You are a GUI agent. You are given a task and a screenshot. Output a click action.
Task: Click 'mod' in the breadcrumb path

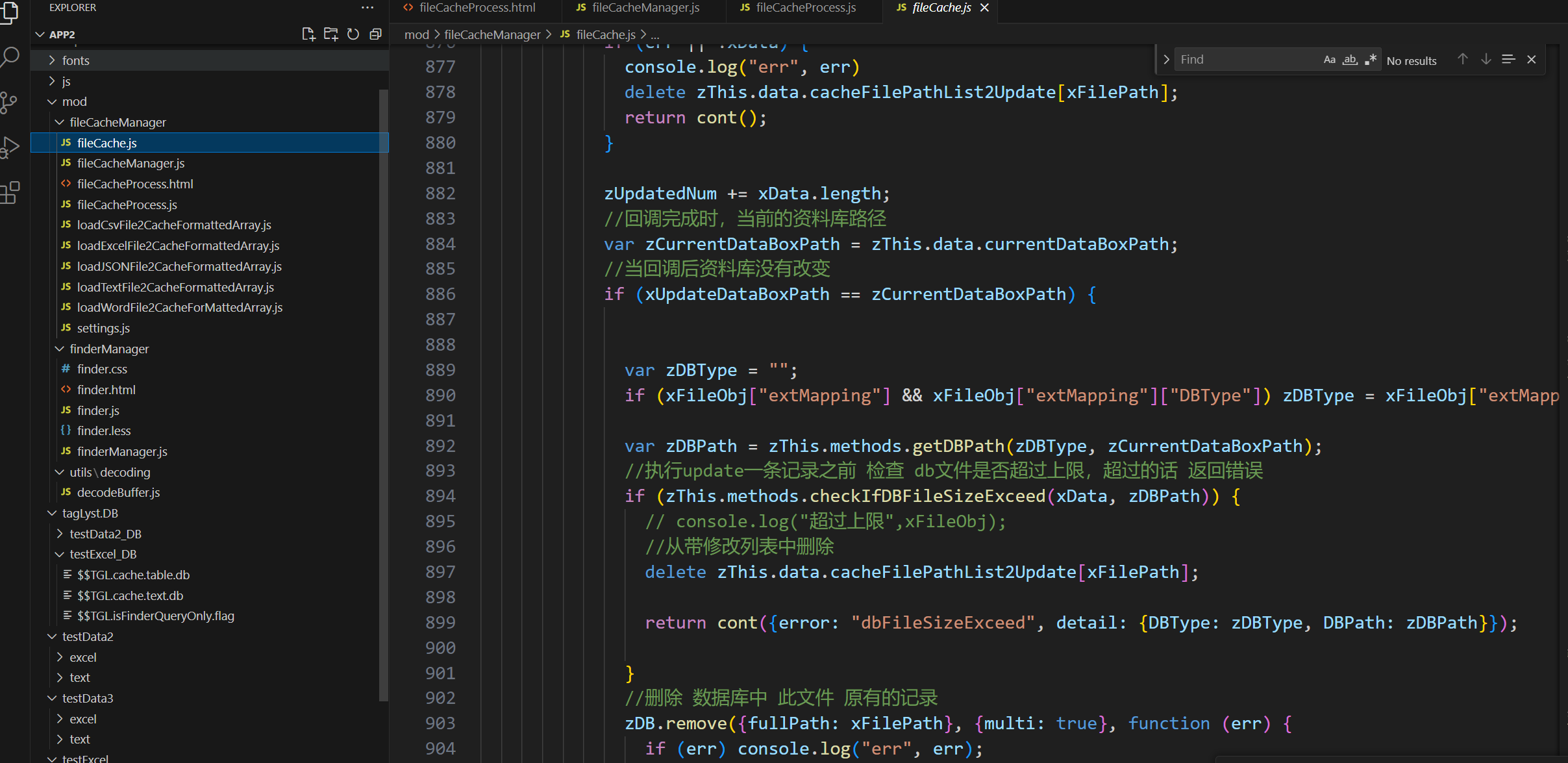point(417,34)
